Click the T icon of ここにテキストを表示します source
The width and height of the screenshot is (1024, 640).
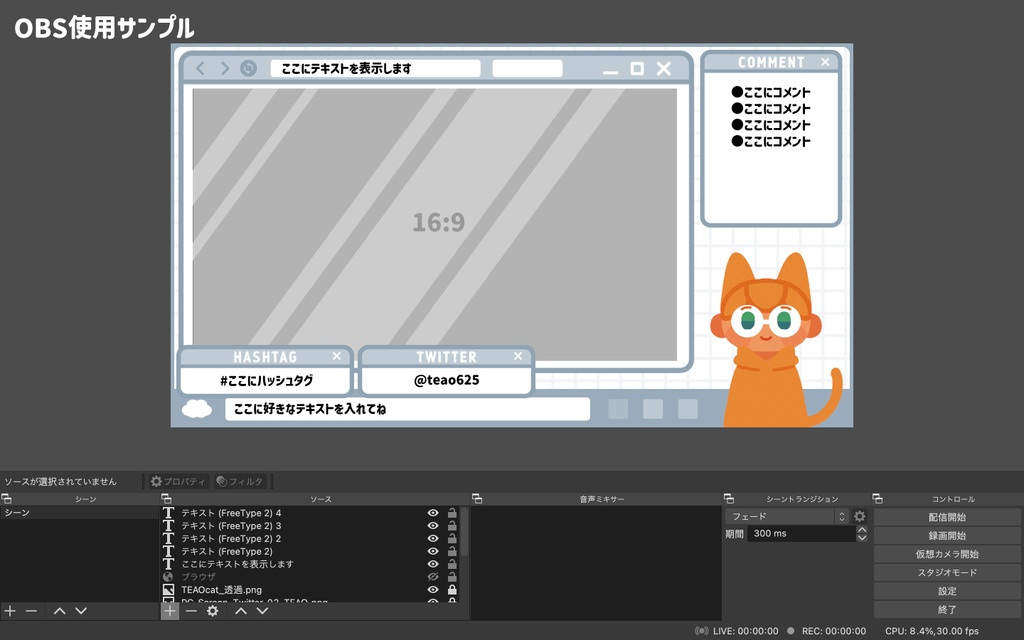[x=168, y=564]
